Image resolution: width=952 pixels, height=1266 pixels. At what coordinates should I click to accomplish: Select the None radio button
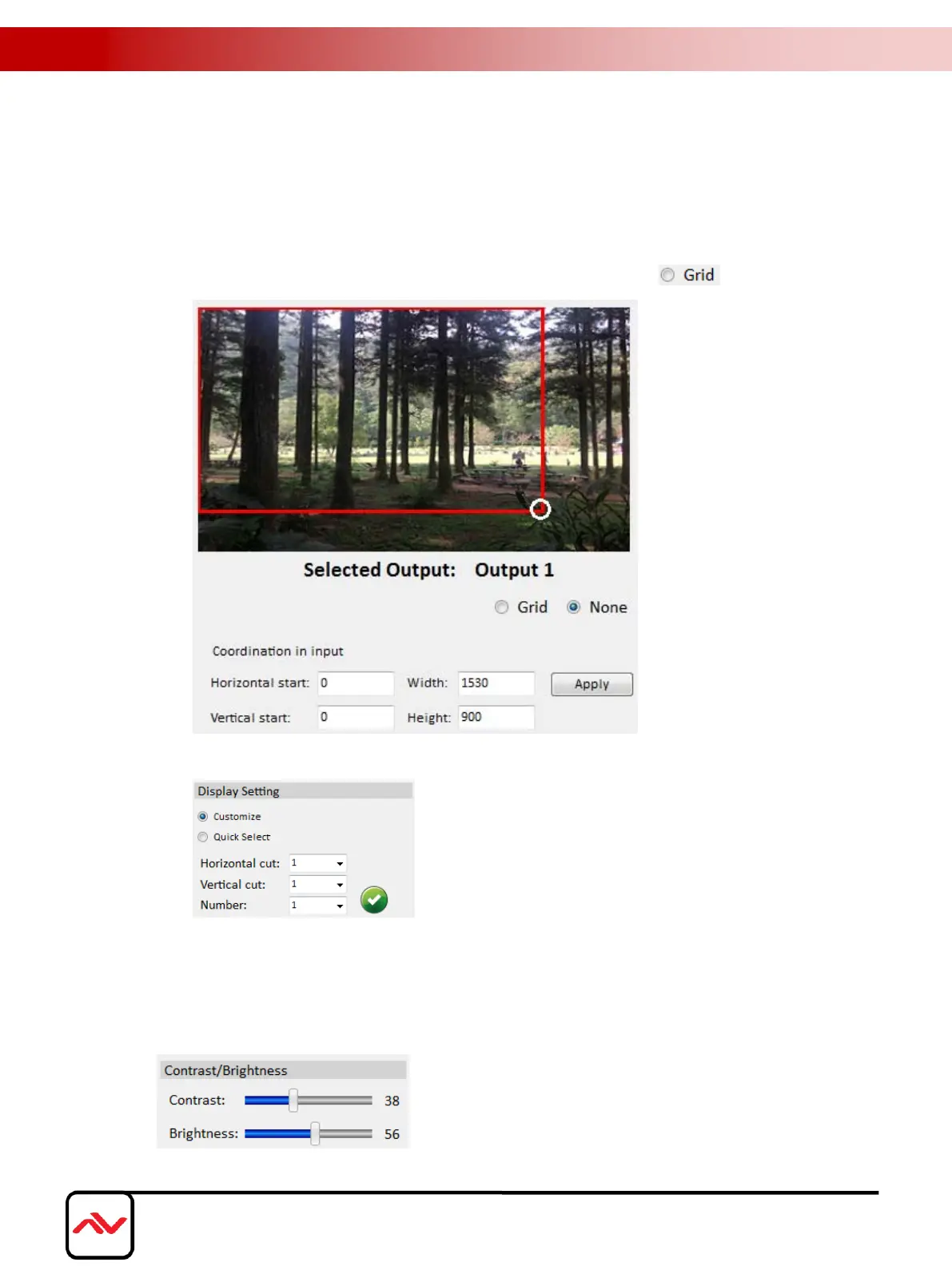(573, 607)
